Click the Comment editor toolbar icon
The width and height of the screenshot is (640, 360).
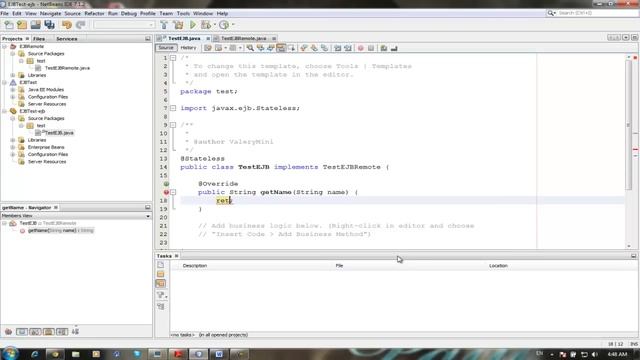pos(384,48)
